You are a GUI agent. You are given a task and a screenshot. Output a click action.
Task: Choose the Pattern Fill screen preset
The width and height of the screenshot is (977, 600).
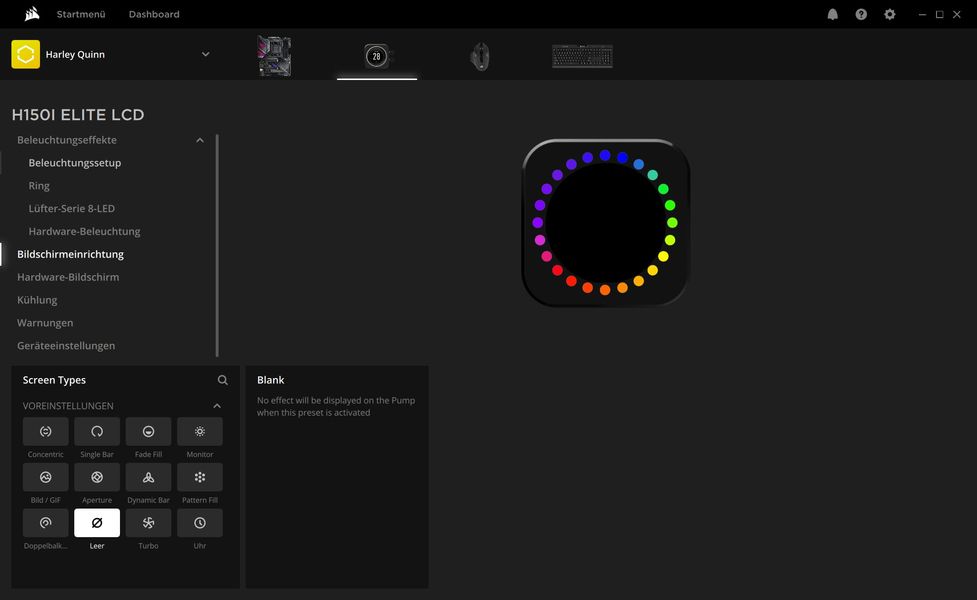coord(199,477)
